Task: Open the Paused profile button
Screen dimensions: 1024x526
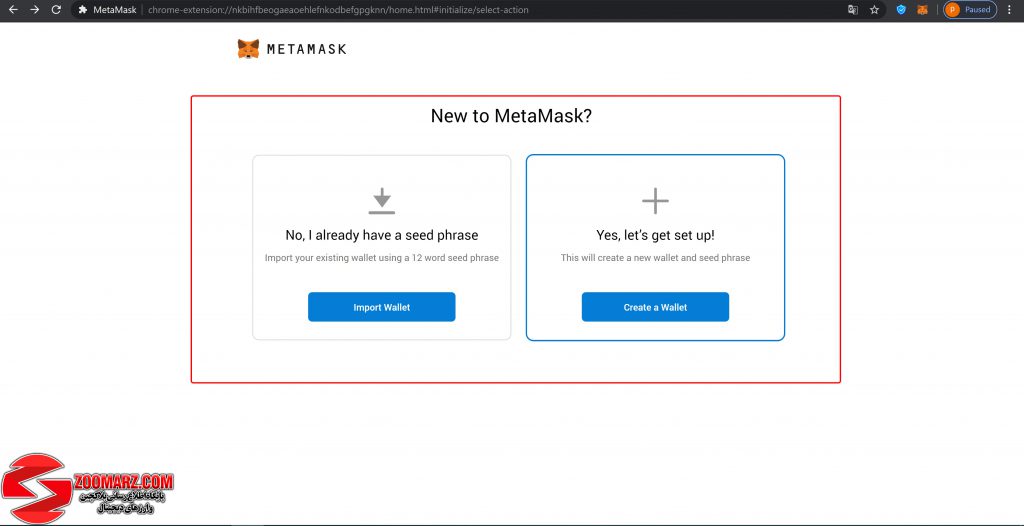Action: [970, 10]
